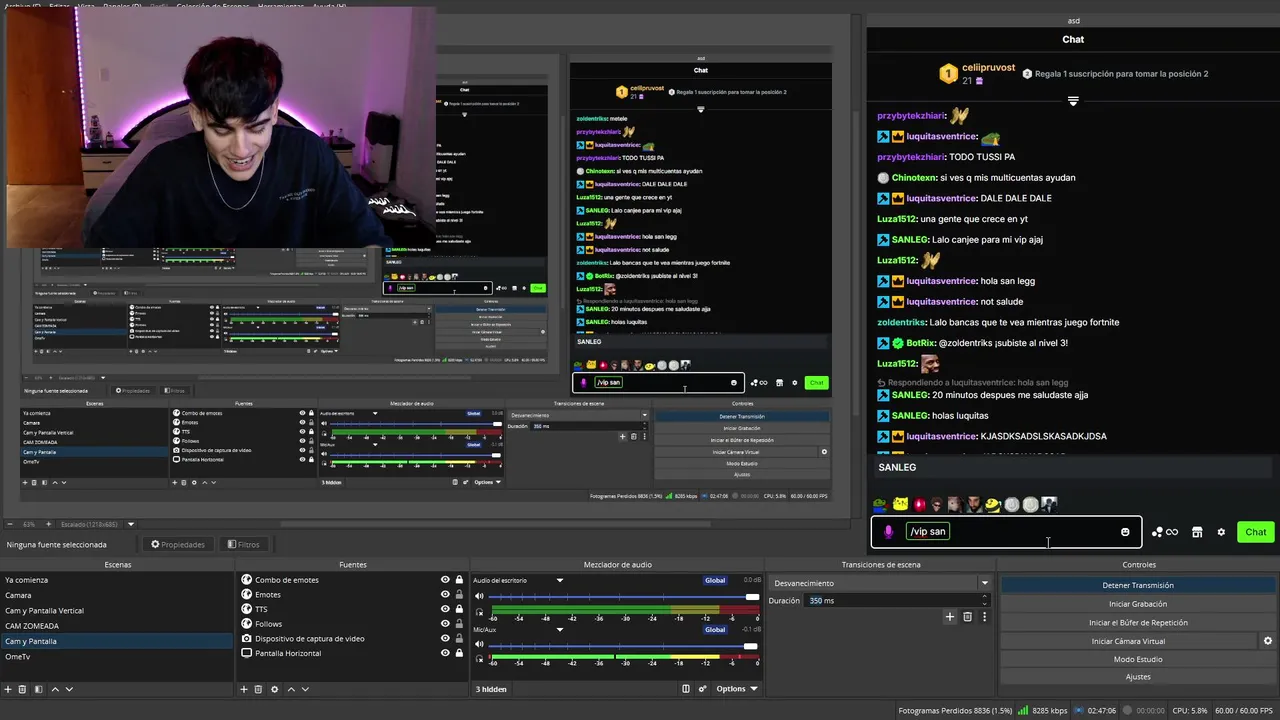Select Cam y Pantalla scene

pos(116,641)
